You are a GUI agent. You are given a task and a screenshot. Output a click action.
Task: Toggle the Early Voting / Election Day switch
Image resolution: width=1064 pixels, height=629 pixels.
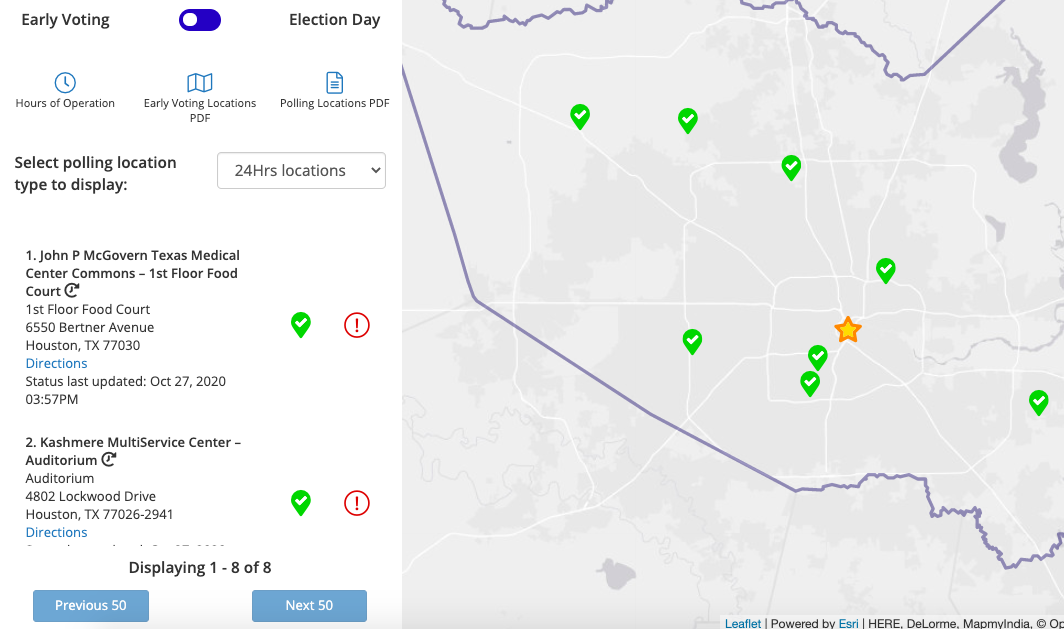click(200, 20)
